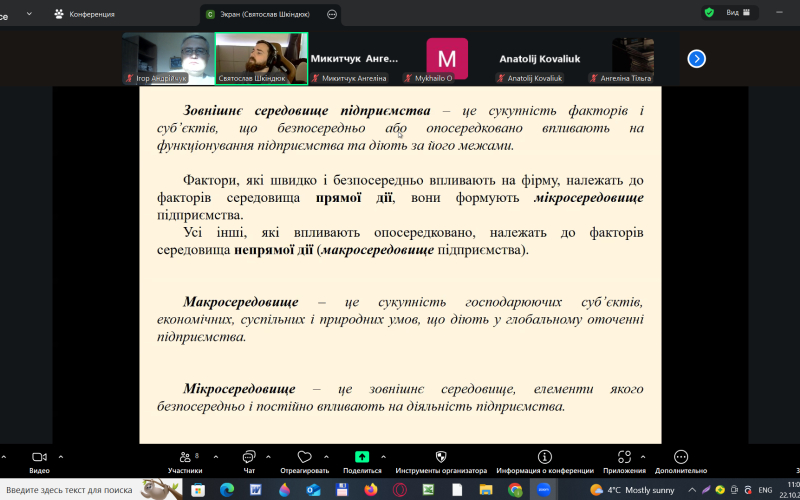Image resolution: width=800 pixels, height=500 pixels.
Task: Open Google Chrome from the taskbar
Action: pyautogui.click(x=515, y=490)
